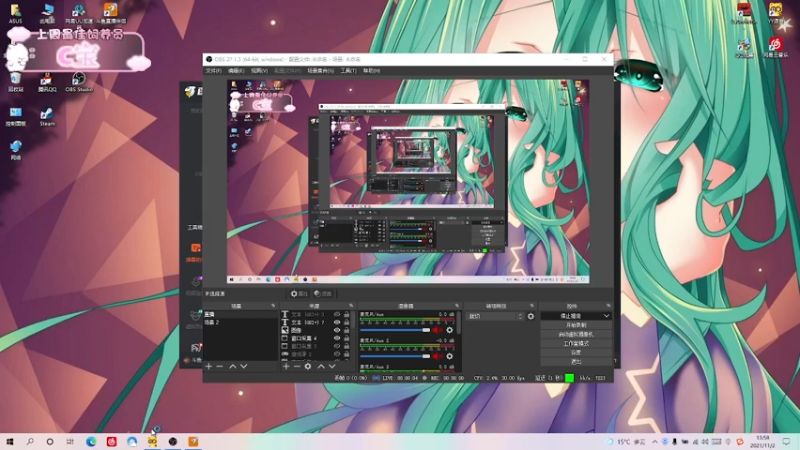Image resolution: width=800 pixels, height=450 pixels.
Task: Toggle lock on 窗口采集 4 source
Action: pos(346,338)
